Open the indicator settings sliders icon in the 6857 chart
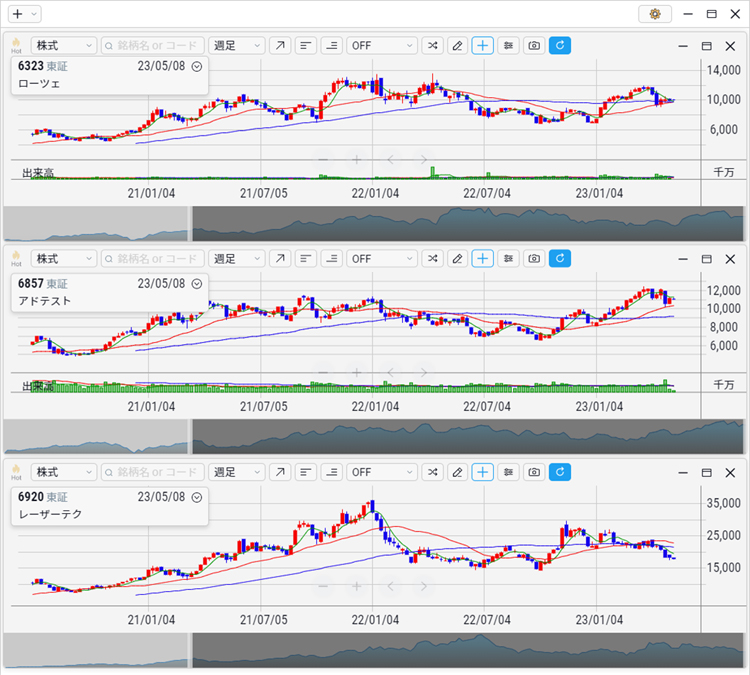750x675 pixels. 509,259
